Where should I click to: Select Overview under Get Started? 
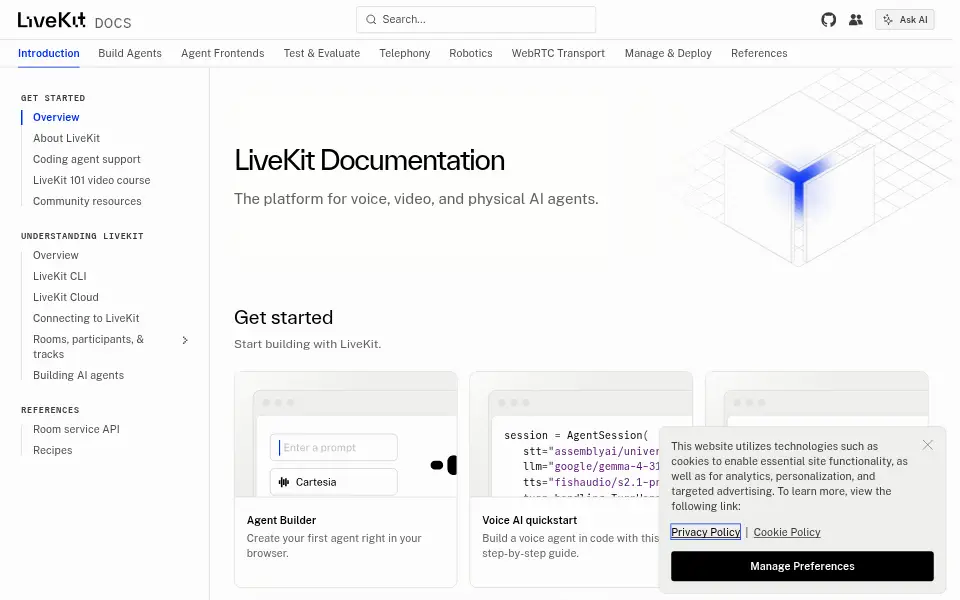(56, 117)
